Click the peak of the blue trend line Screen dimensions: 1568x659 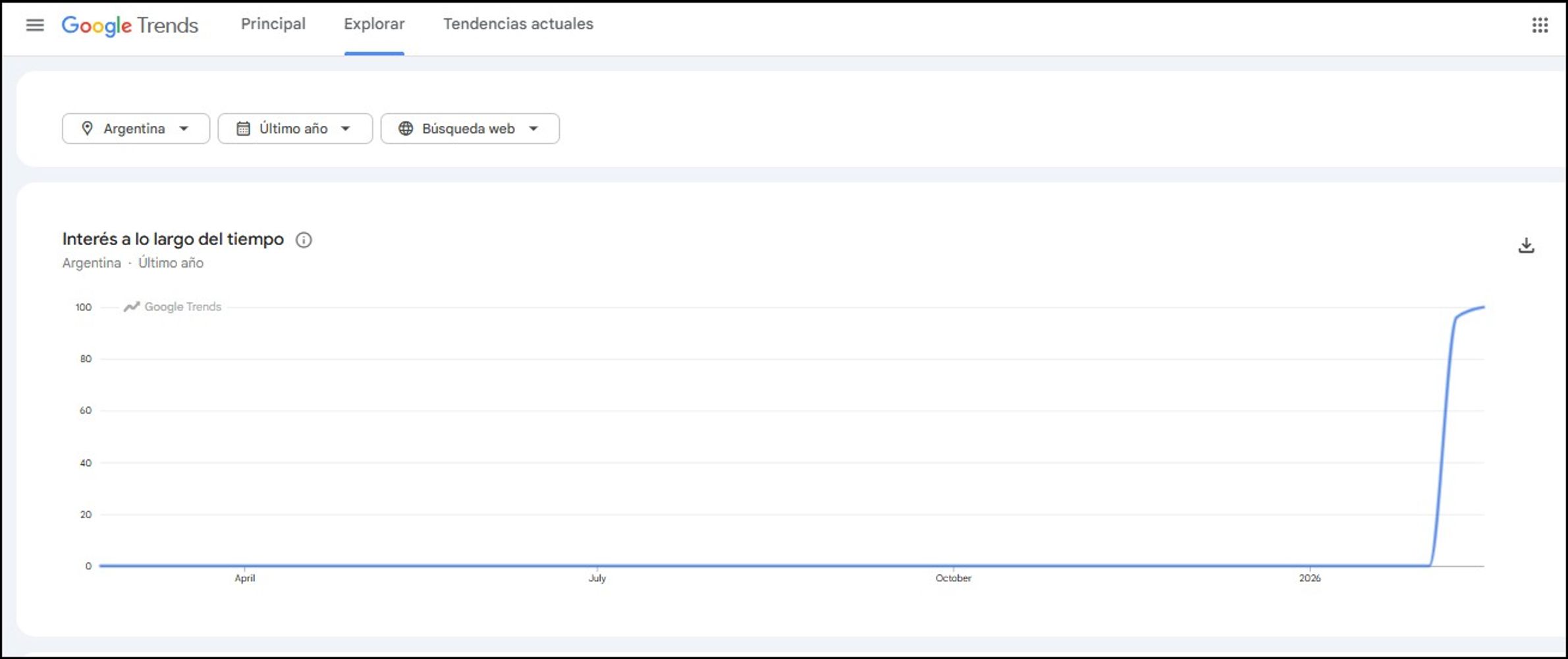(1483, 307)
